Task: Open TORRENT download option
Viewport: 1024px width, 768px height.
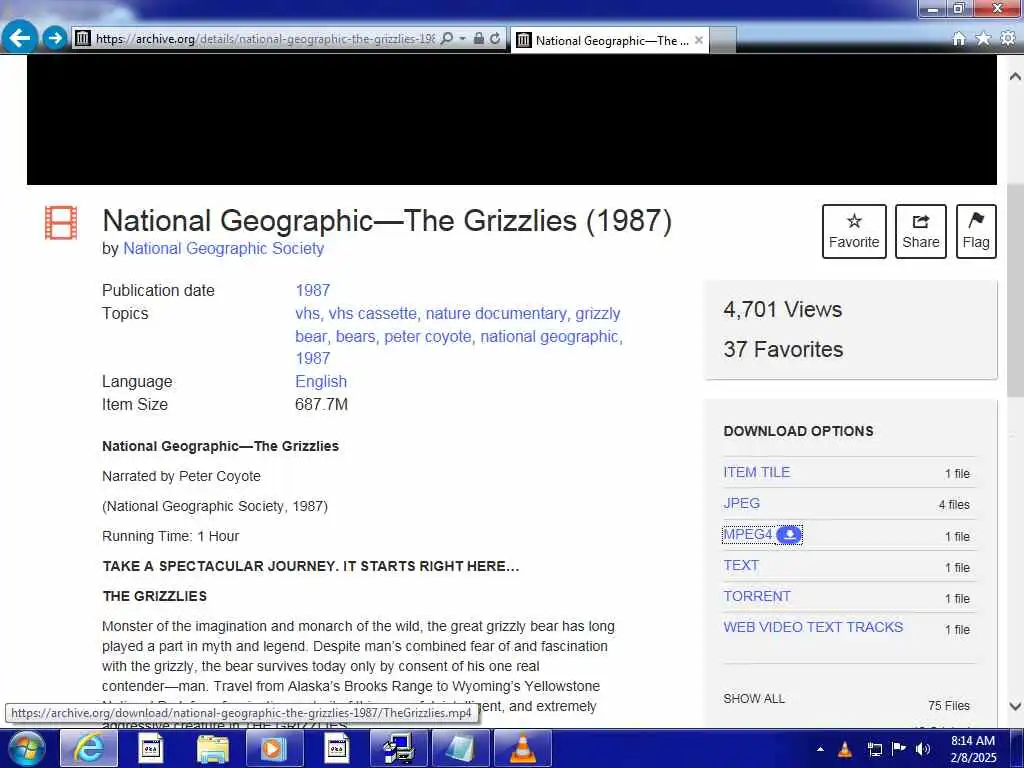Action: pyautogui.click(x=757, y=597)
